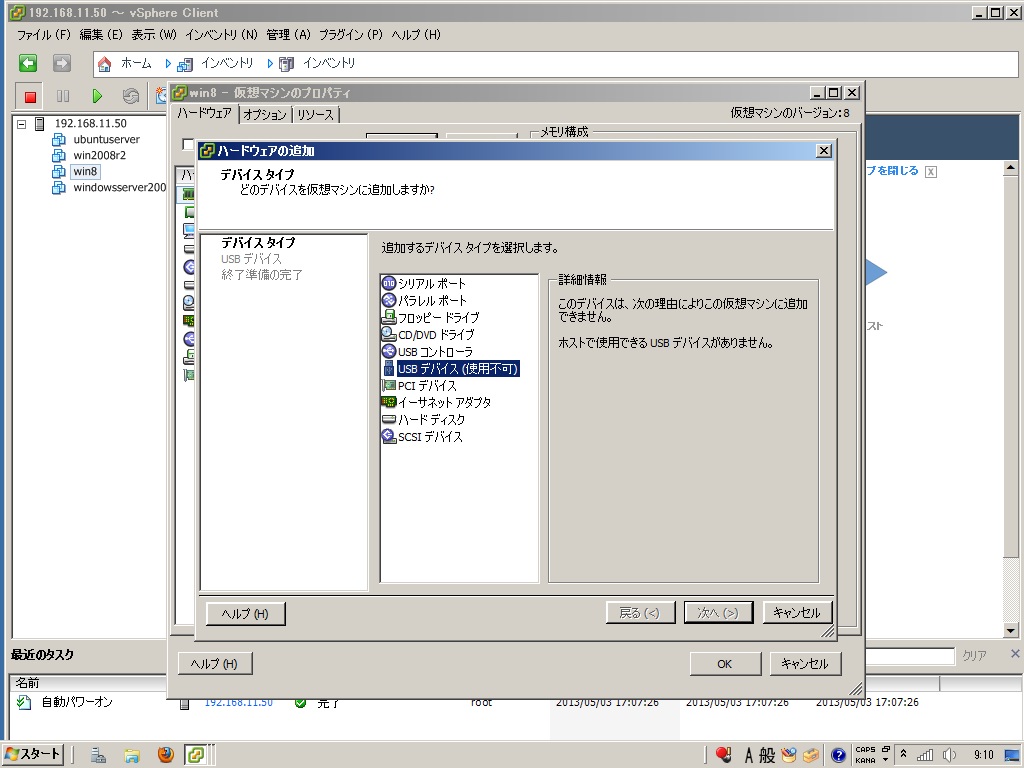The height and width of the screenshot is (768, 1024).
Task: Close the ハードウェアの追加 dialog
Action: 824,151
